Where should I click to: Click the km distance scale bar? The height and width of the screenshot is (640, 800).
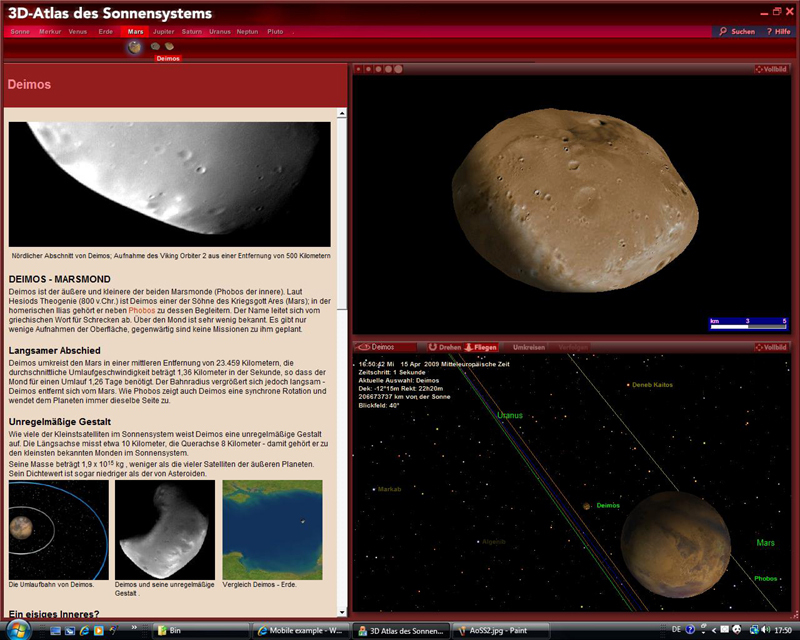pos(748,324)
